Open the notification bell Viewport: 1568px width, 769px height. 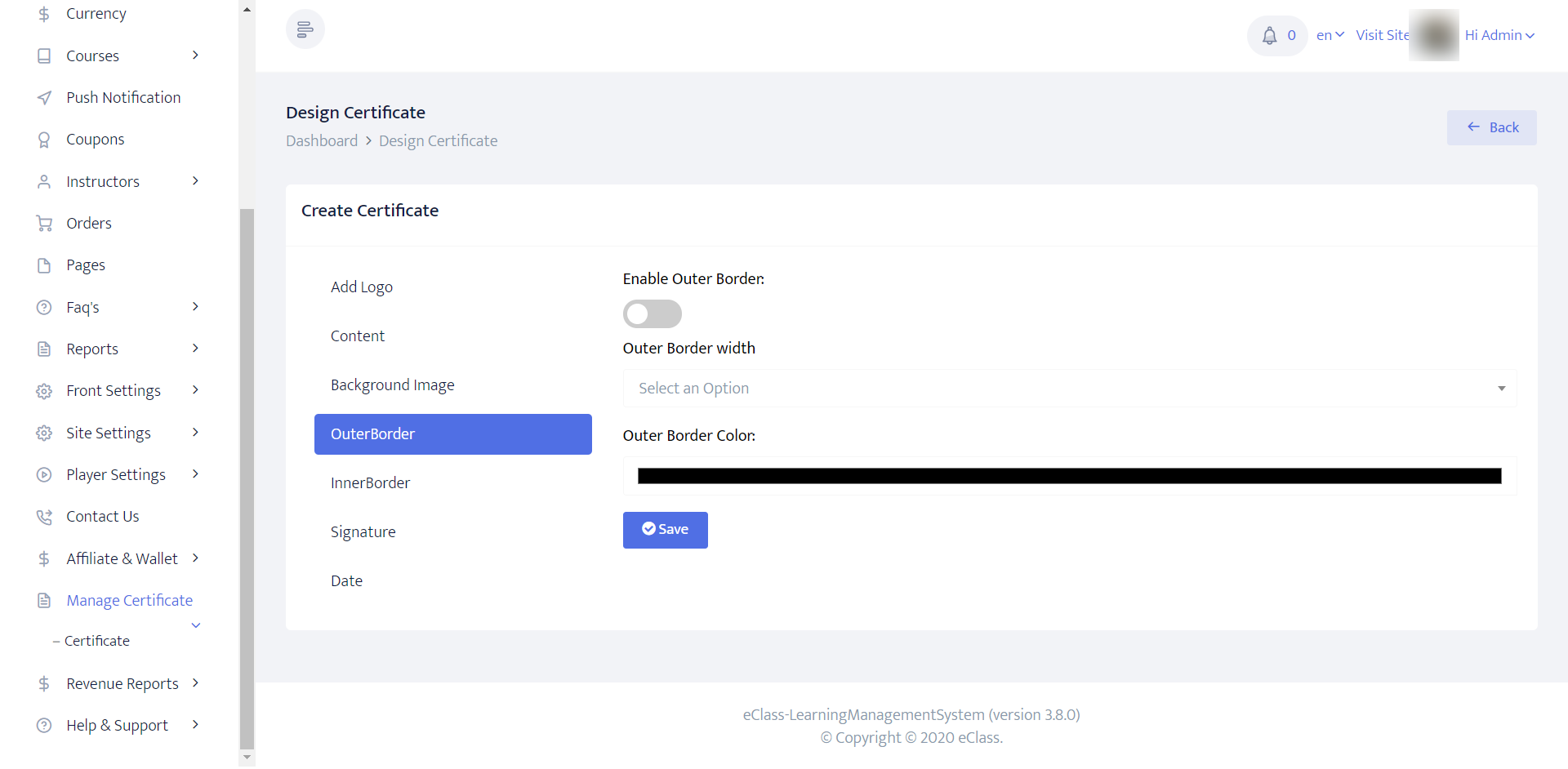[x=1269, y=36]
